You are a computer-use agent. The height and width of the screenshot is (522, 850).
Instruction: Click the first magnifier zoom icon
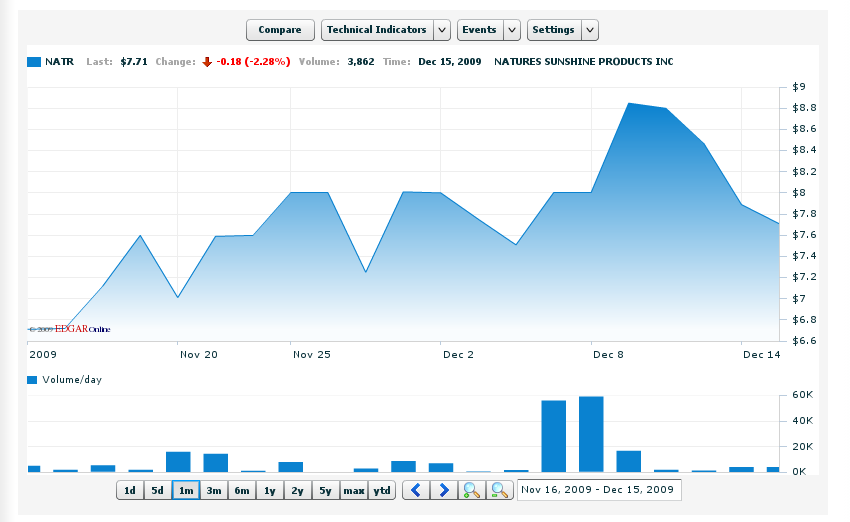472,491
